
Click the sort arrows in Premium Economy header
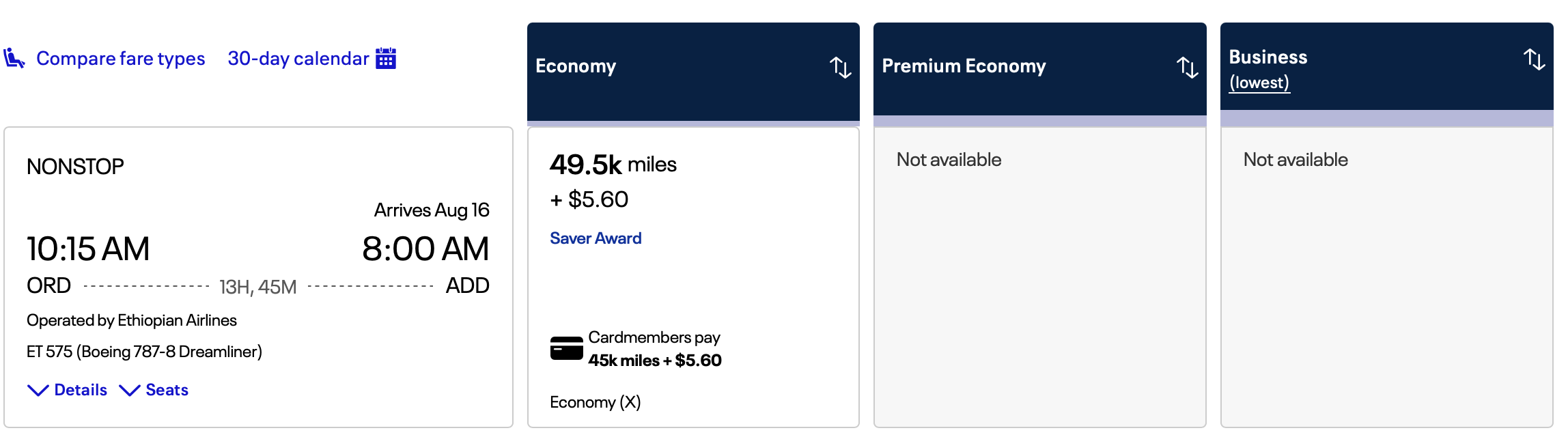click(x=1188, y=68)
